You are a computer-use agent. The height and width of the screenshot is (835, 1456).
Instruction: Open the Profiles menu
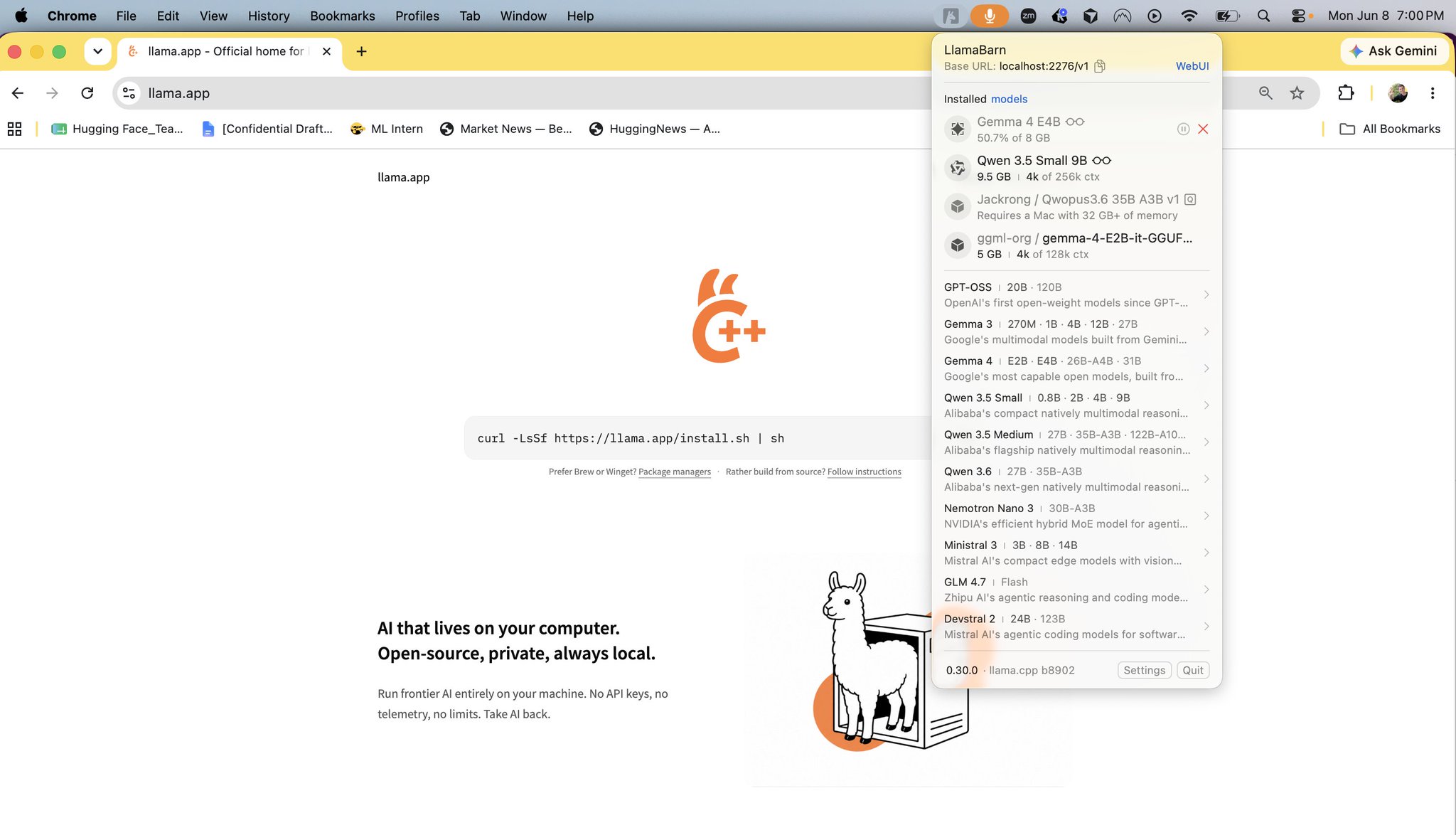417,16
